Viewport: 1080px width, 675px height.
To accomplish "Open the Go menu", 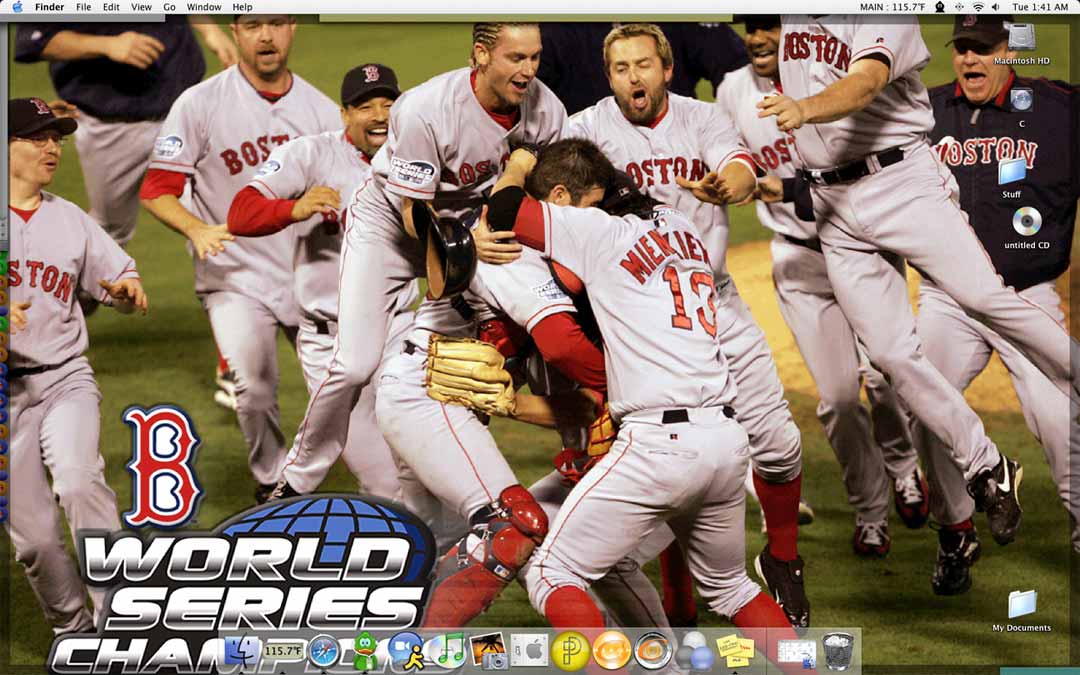I will pyautogui.click(x=169, y=7).
